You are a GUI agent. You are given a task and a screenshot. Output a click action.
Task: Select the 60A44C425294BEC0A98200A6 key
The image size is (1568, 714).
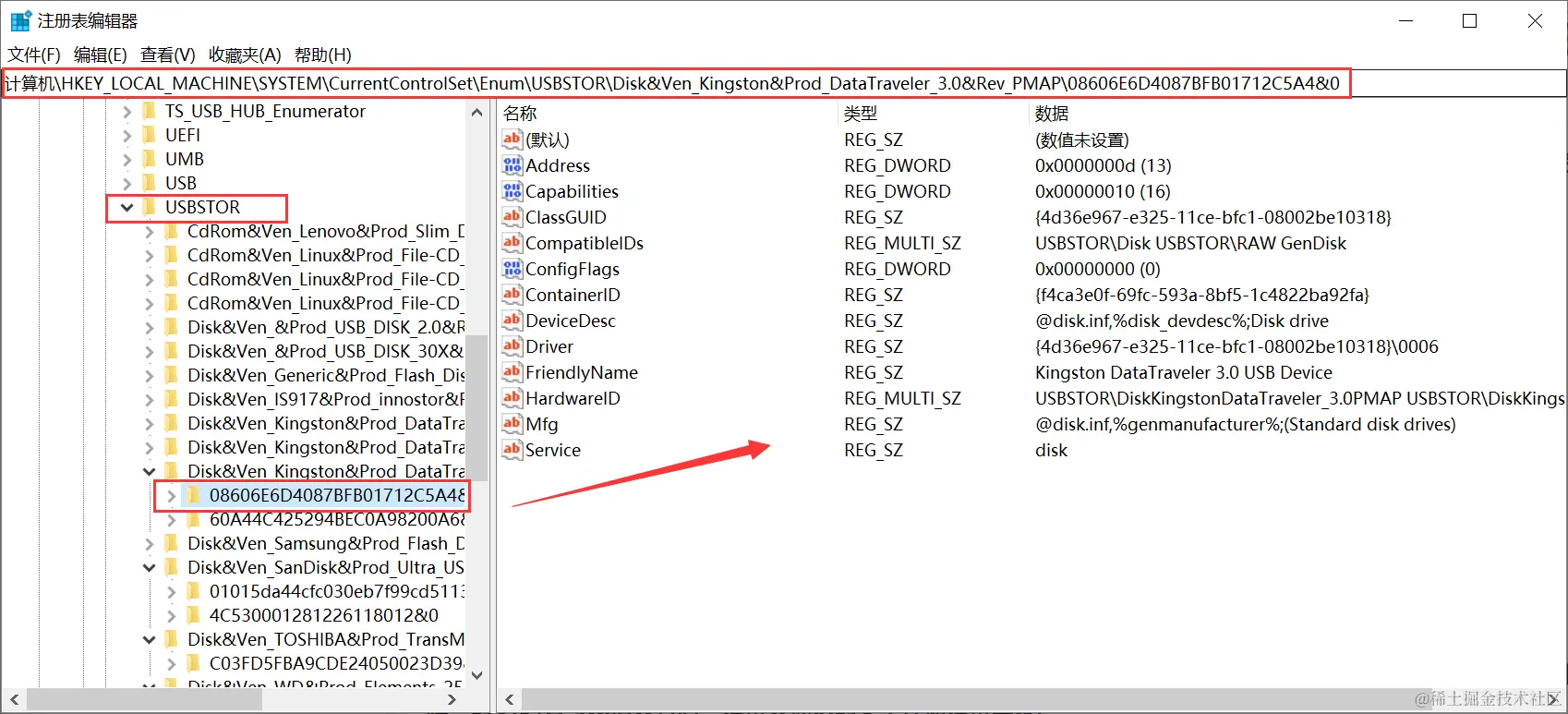[x=337, y=519]
